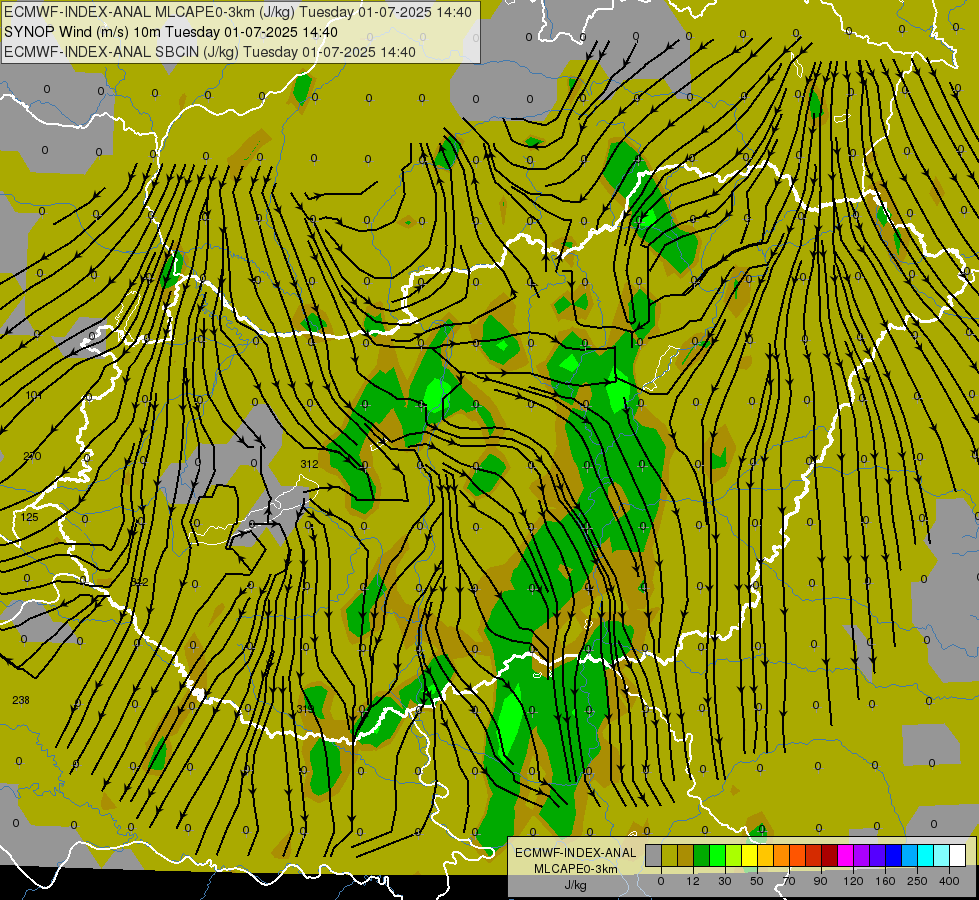Click the '250' legend scale label

[917, 881]
